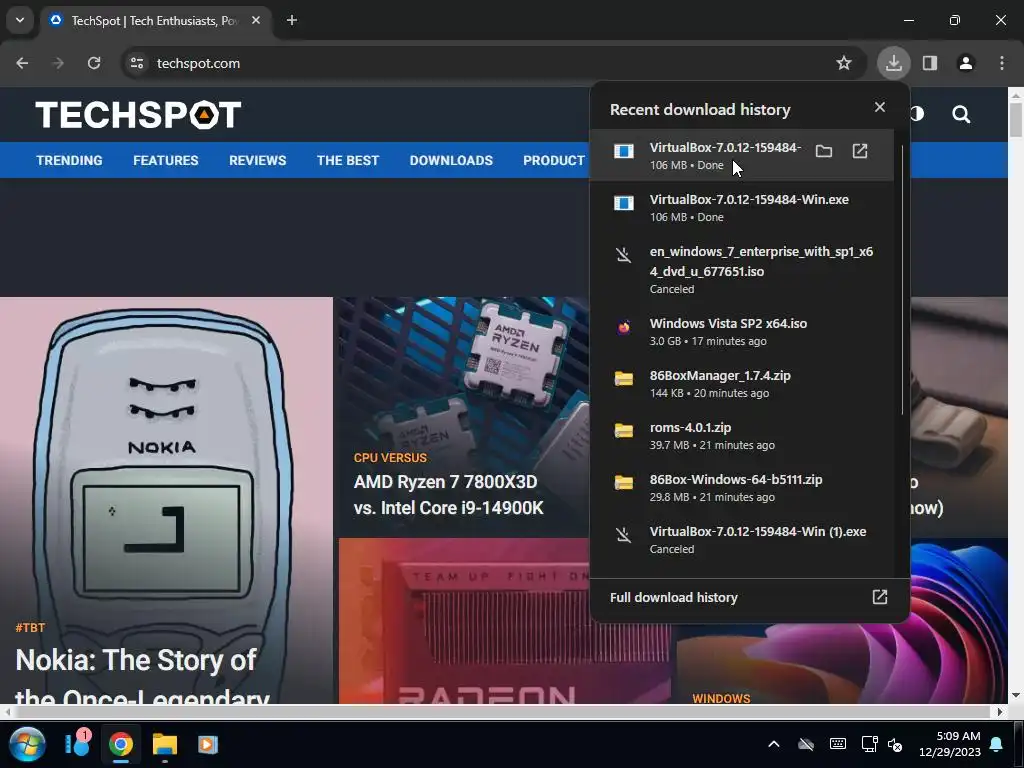Click the #TBT tag

30,628
